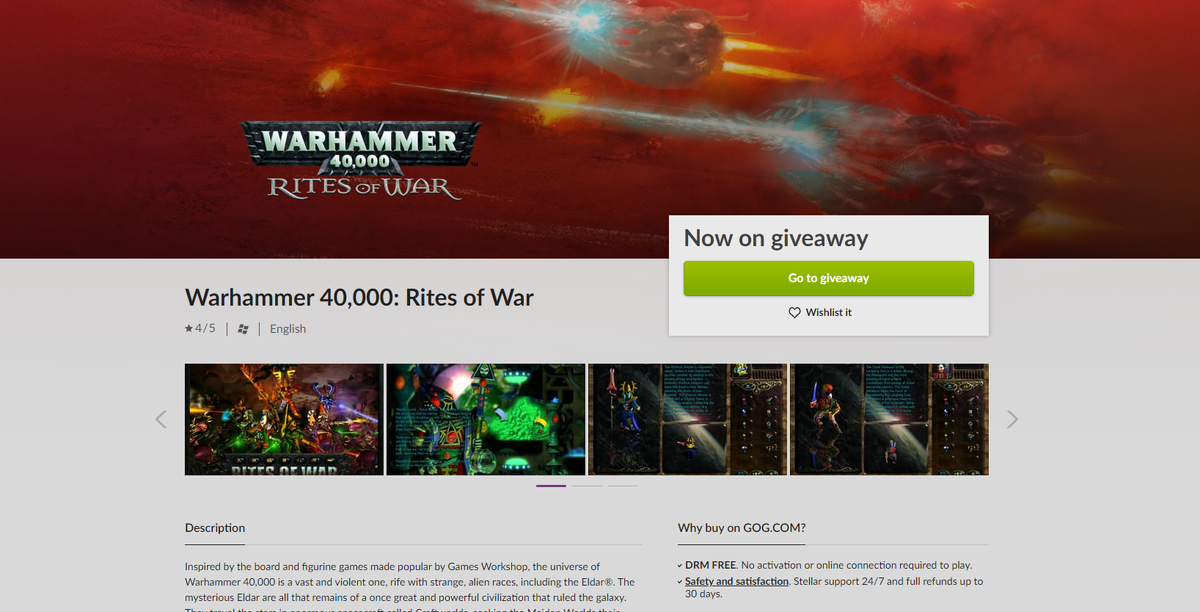The height and width of the screenshot is (612, 1200).
Task: Click the heart Wishlist icon
Action: coord(795,313)
